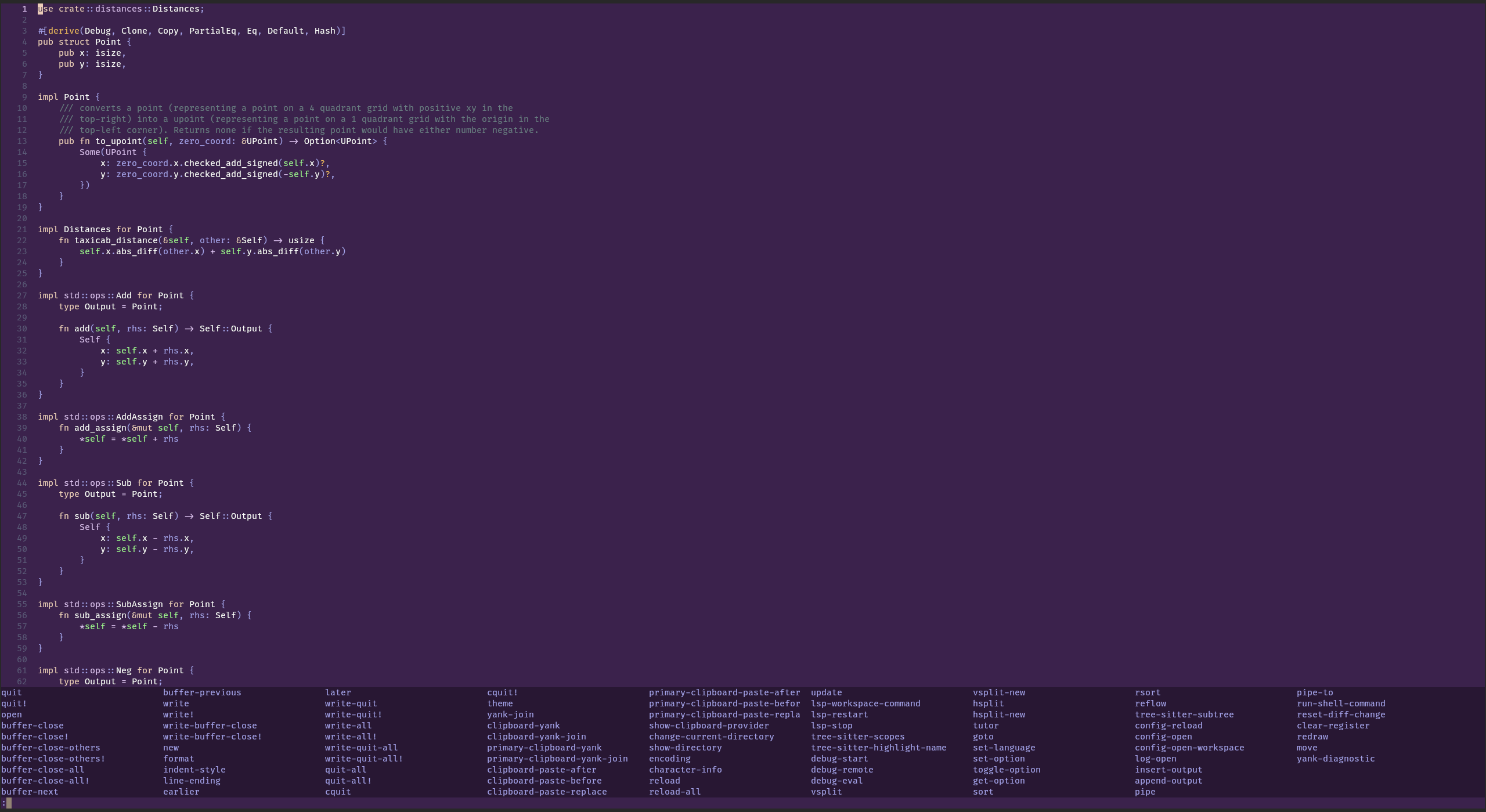
Task: Choose 'vsplit-new' from command completions
Action: (x=999, y=692)
